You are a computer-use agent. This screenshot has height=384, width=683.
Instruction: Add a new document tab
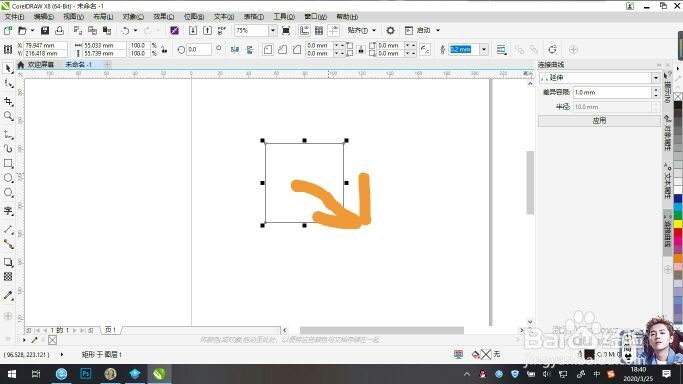click(107, 64)
